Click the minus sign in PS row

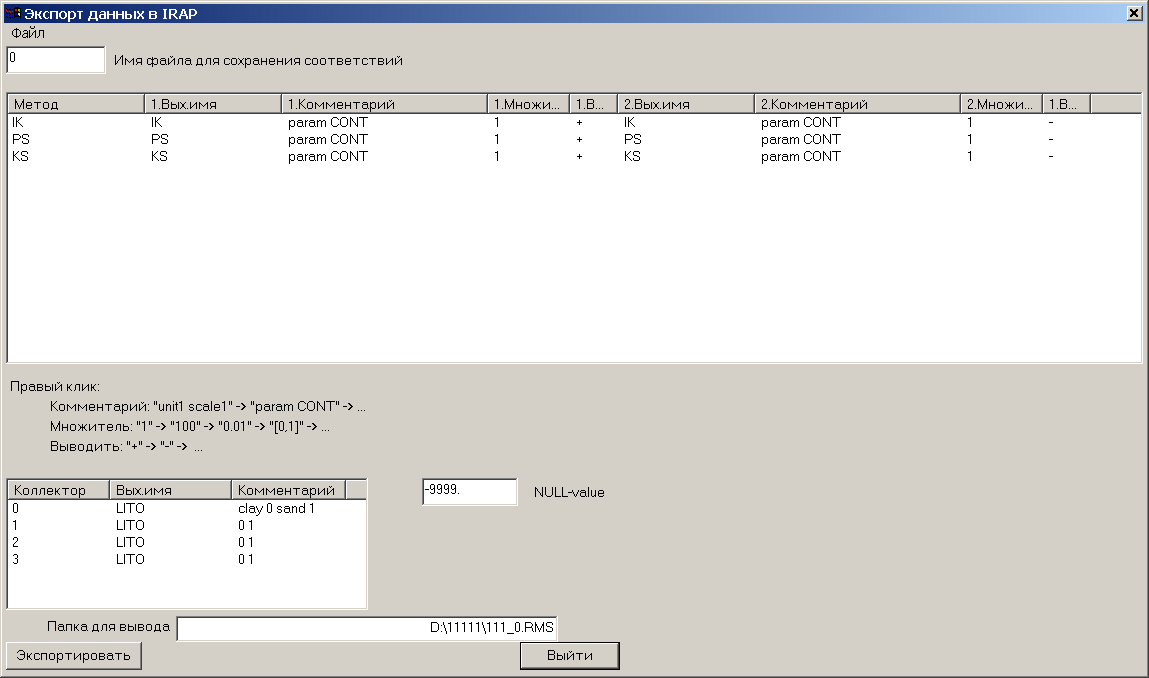(x=1051, y=139)
